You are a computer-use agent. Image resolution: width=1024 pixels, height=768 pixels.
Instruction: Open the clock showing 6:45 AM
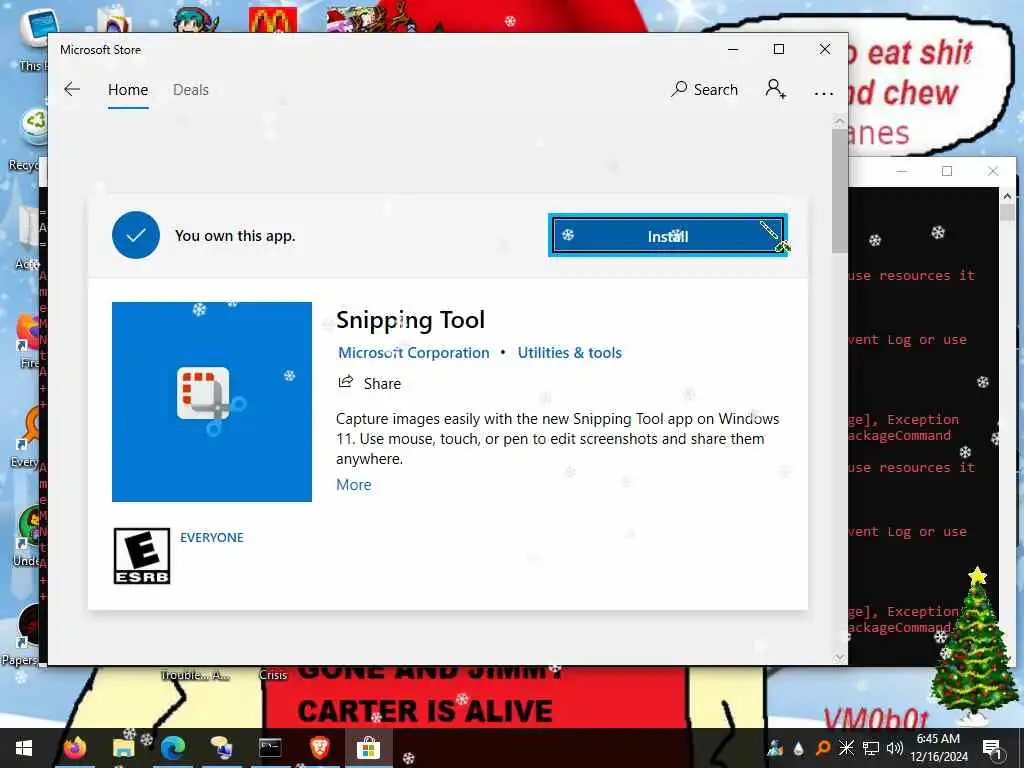click(938, 748)
